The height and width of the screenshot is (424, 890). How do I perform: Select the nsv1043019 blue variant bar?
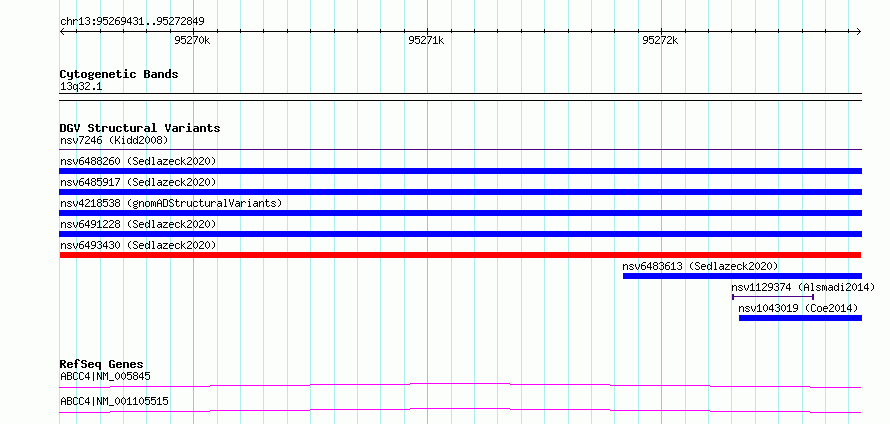pos(800,318)
